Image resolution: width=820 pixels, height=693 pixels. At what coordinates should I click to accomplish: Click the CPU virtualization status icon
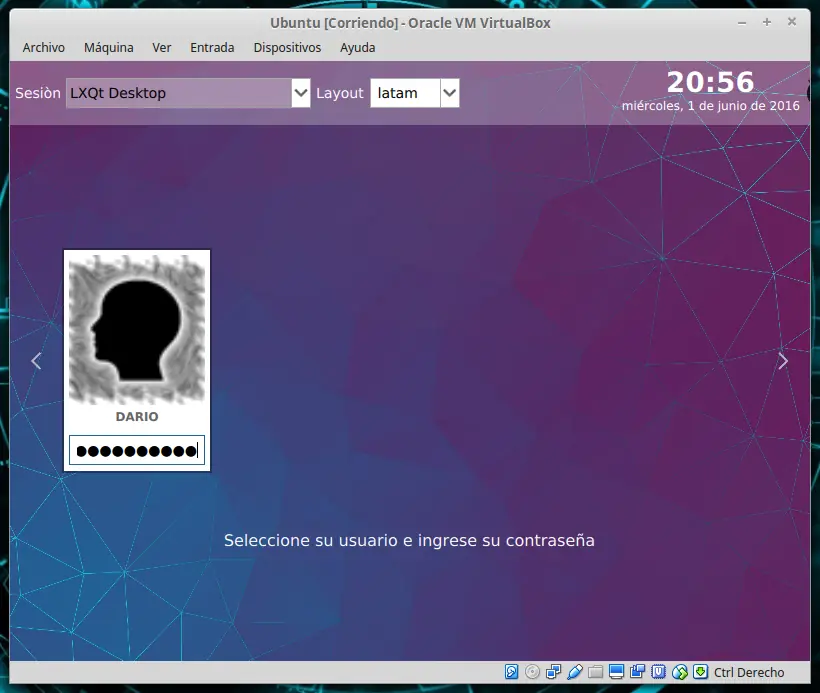click(658, 672)
